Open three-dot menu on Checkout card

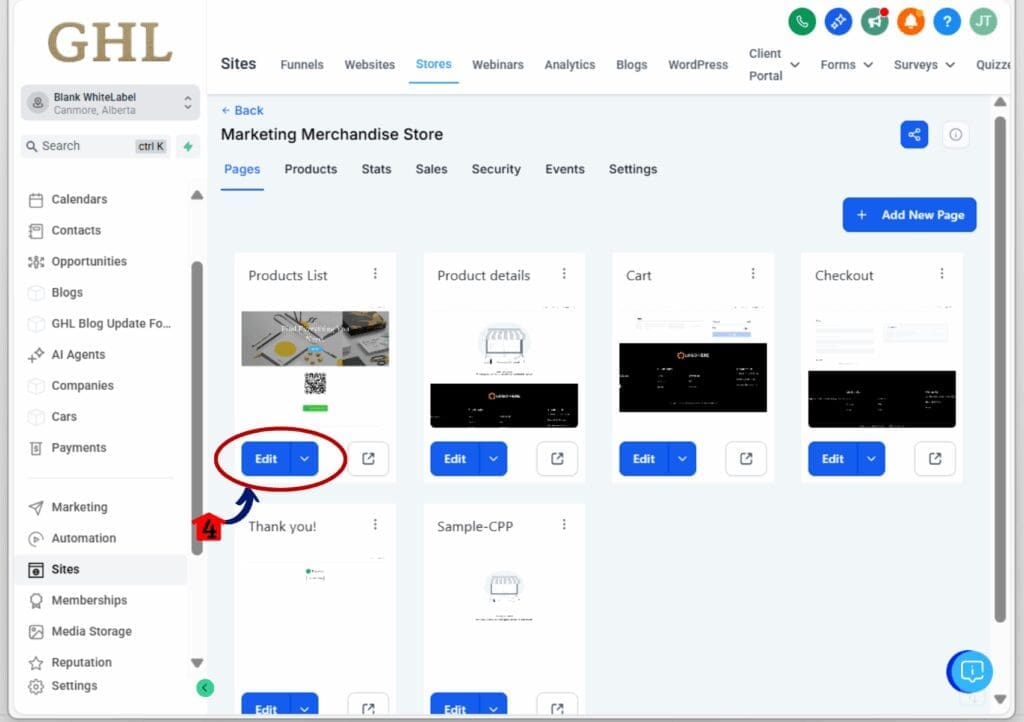click(942, 274)
